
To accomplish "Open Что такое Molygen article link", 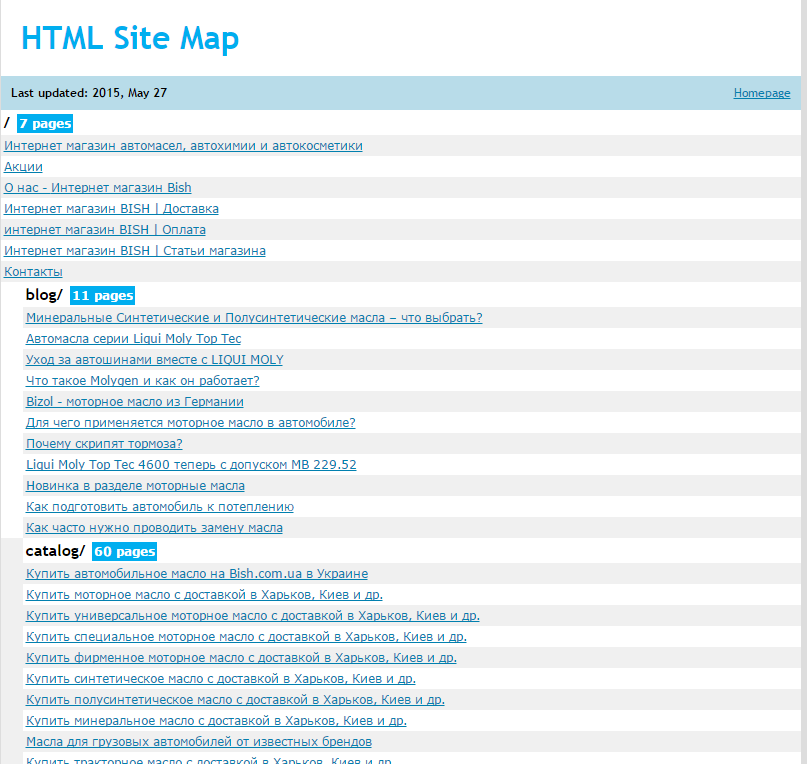I will click(x=142, y=381).
